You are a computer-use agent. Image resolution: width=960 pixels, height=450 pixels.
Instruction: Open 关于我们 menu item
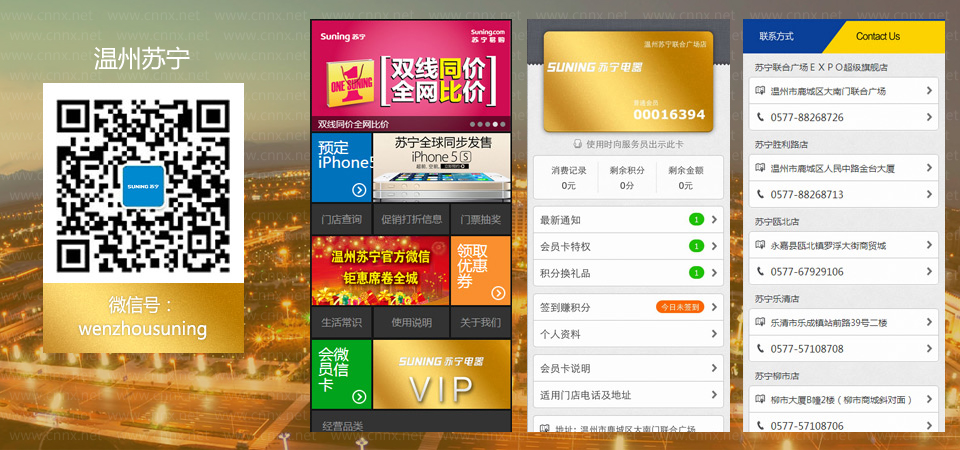click(481, 323)
